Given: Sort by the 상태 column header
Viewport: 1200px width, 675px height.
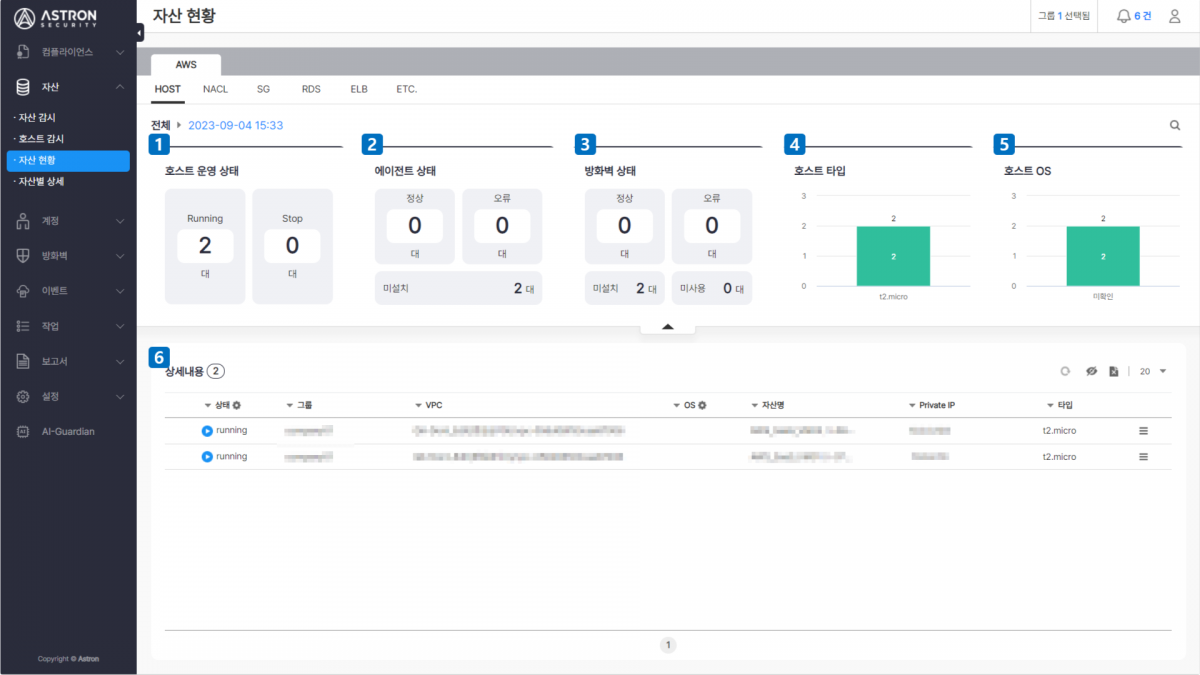Looking at the screenshot, I should click(x=217, y=405).
